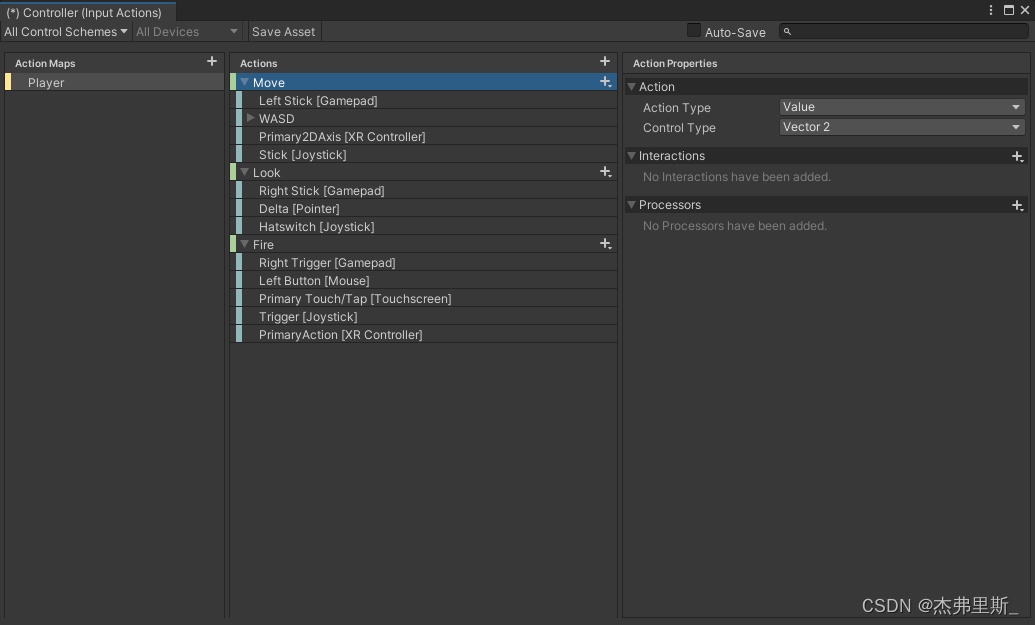
Task: Select the Player action map
Action: click(x=45, y=82)
